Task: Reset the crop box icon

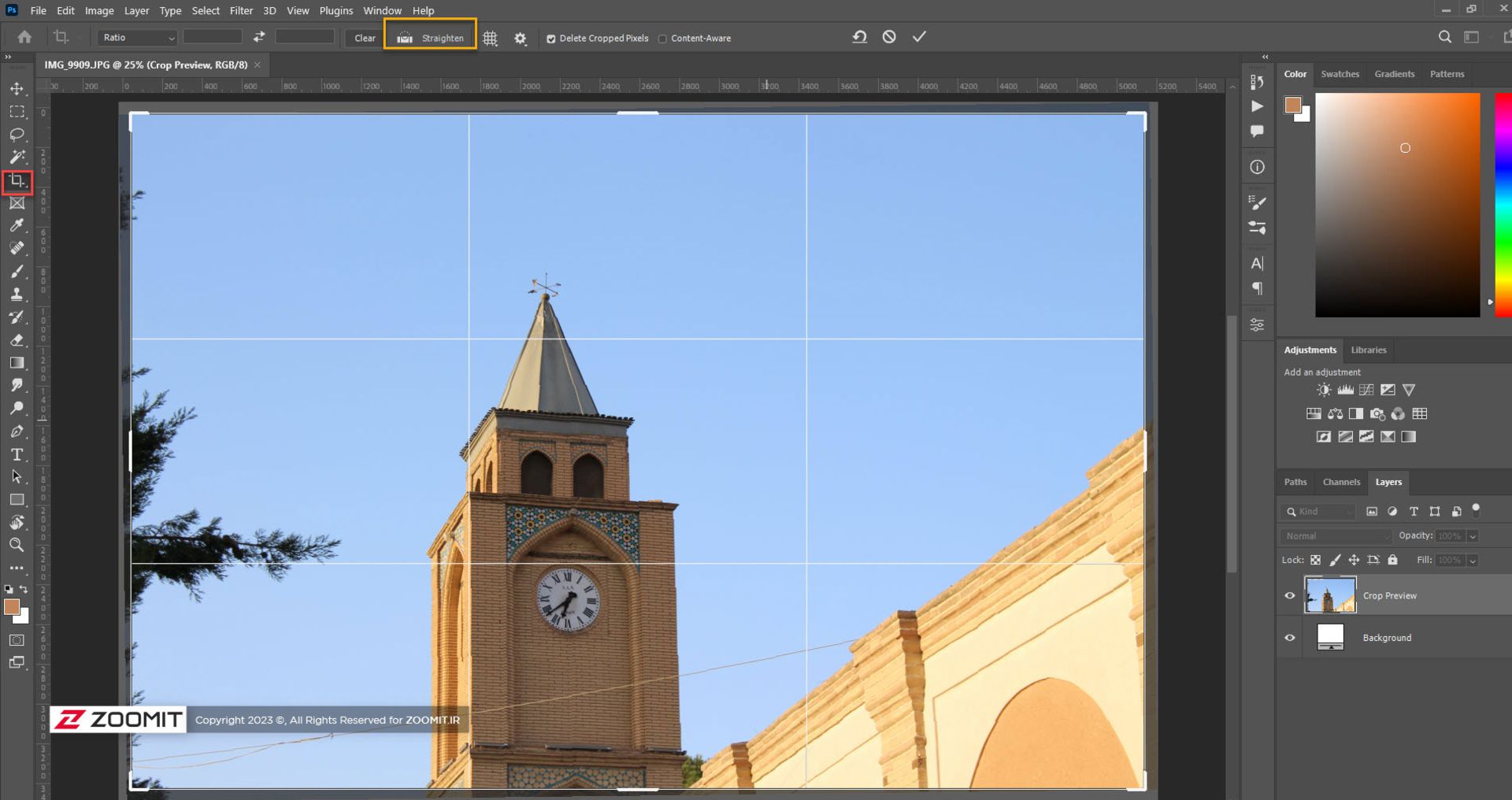Action: [859, 37]
